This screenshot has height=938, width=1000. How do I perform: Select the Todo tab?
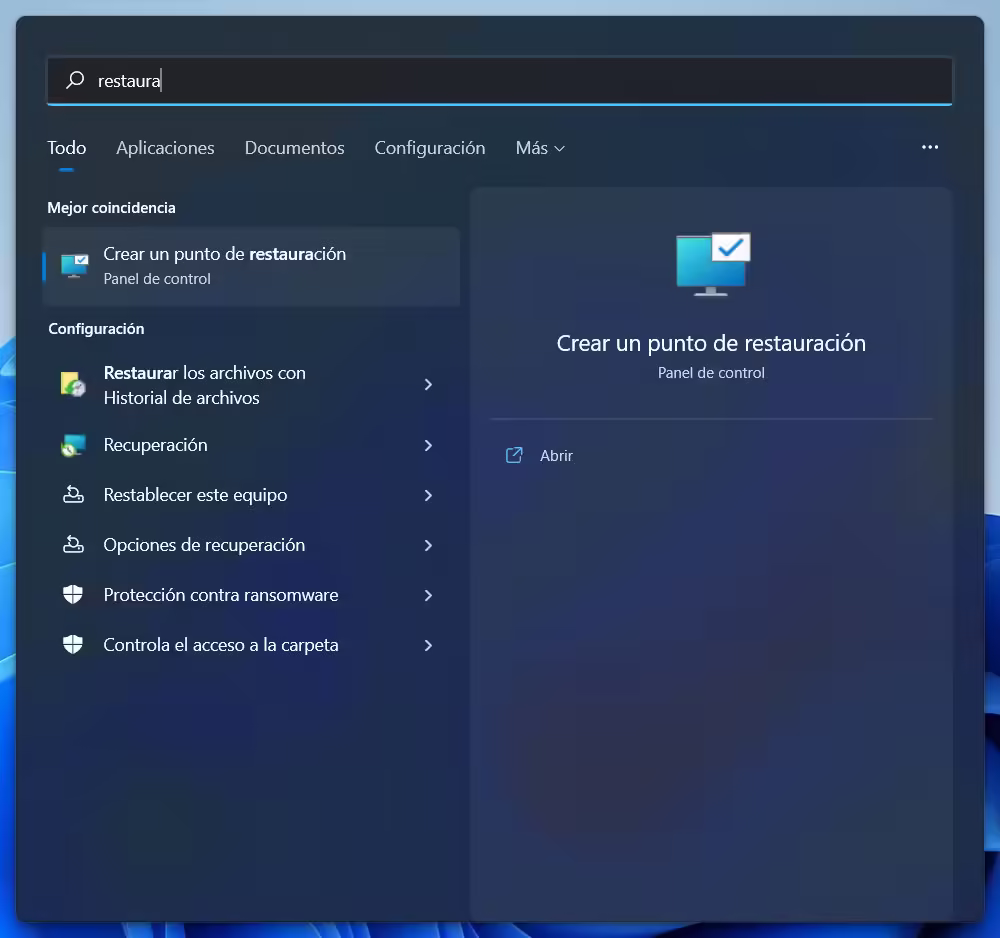tap(66, 148)
